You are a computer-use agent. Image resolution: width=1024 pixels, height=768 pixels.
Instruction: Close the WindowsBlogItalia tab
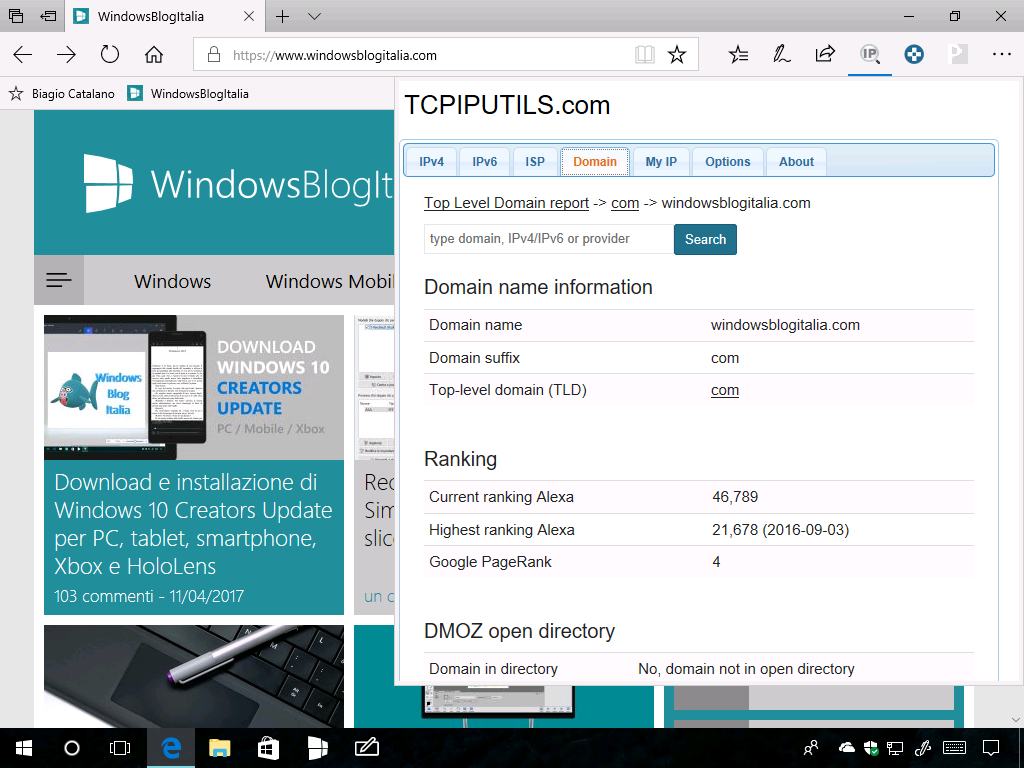(x=249, y=16)
